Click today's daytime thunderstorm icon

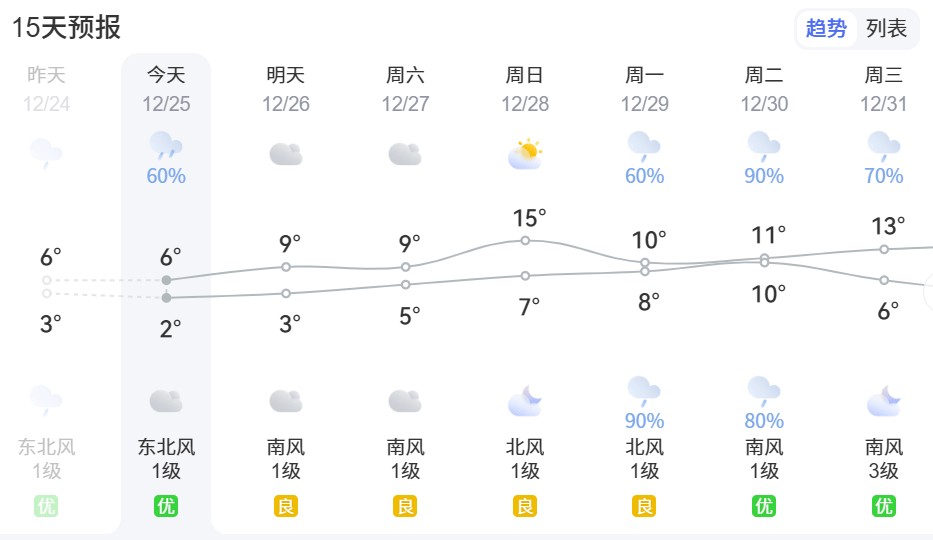click(x=166, y=146)
